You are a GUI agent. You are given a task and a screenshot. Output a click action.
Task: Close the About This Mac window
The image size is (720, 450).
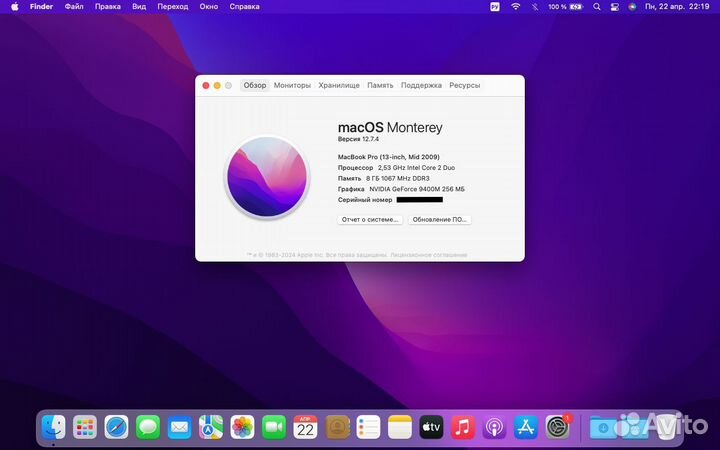point(206,85)
